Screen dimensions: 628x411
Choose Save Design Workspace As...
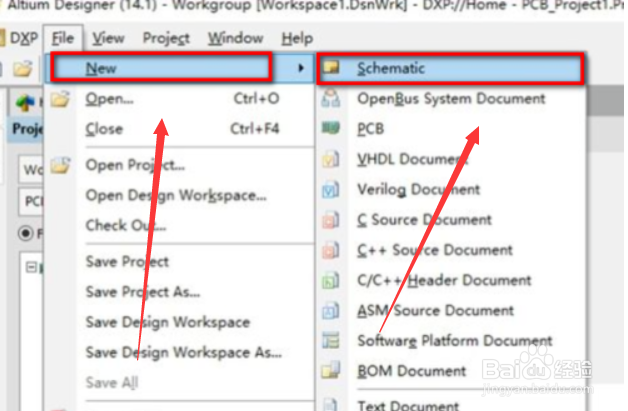[178, 353]
